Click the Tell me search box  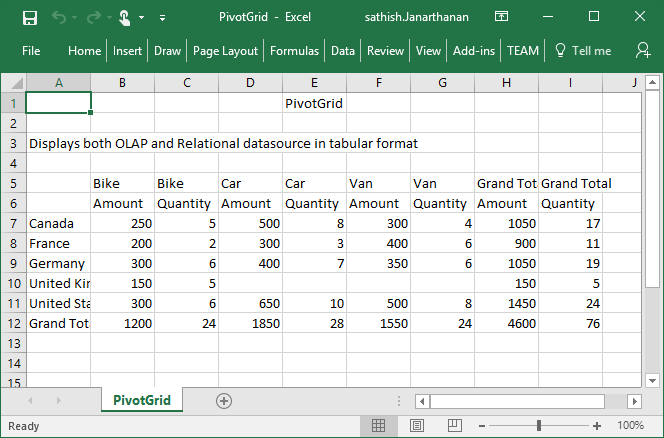coord(589,51)
